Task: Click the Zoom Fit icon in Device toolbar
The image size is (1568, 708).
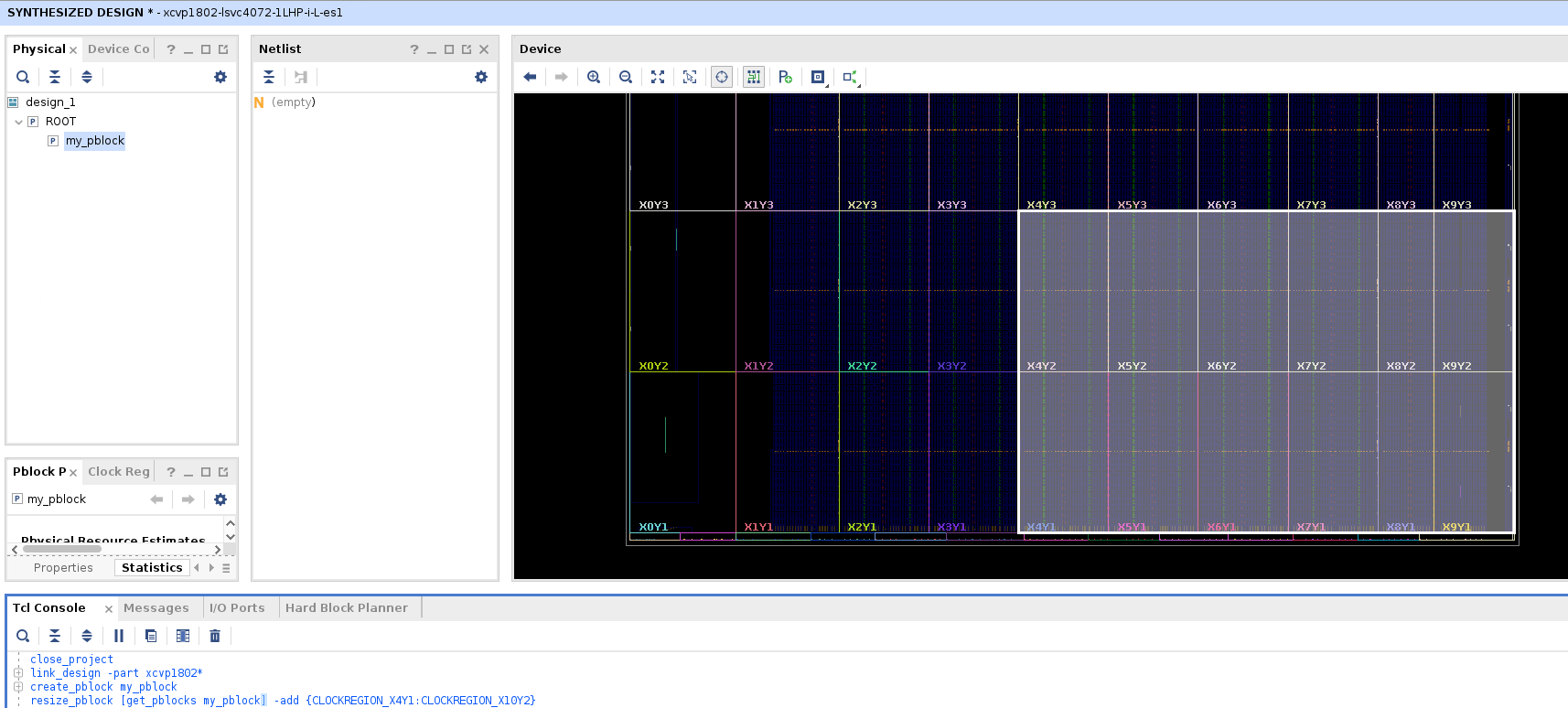Action: click(658, 77)
